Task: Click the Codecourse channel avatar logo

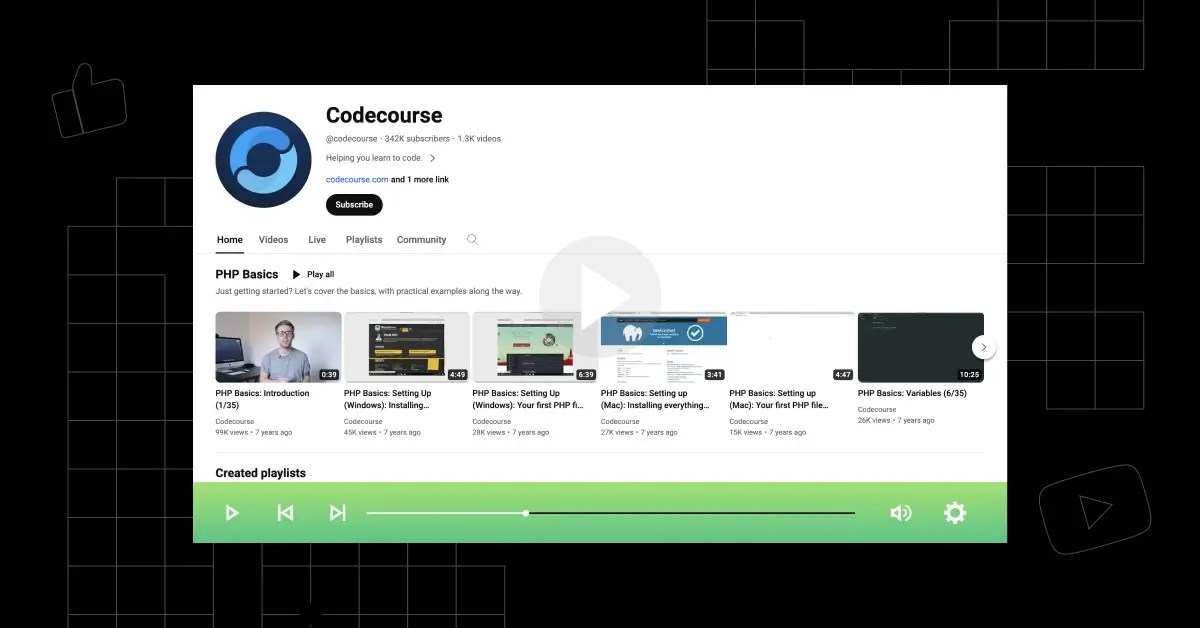Action: click(263, 160)
